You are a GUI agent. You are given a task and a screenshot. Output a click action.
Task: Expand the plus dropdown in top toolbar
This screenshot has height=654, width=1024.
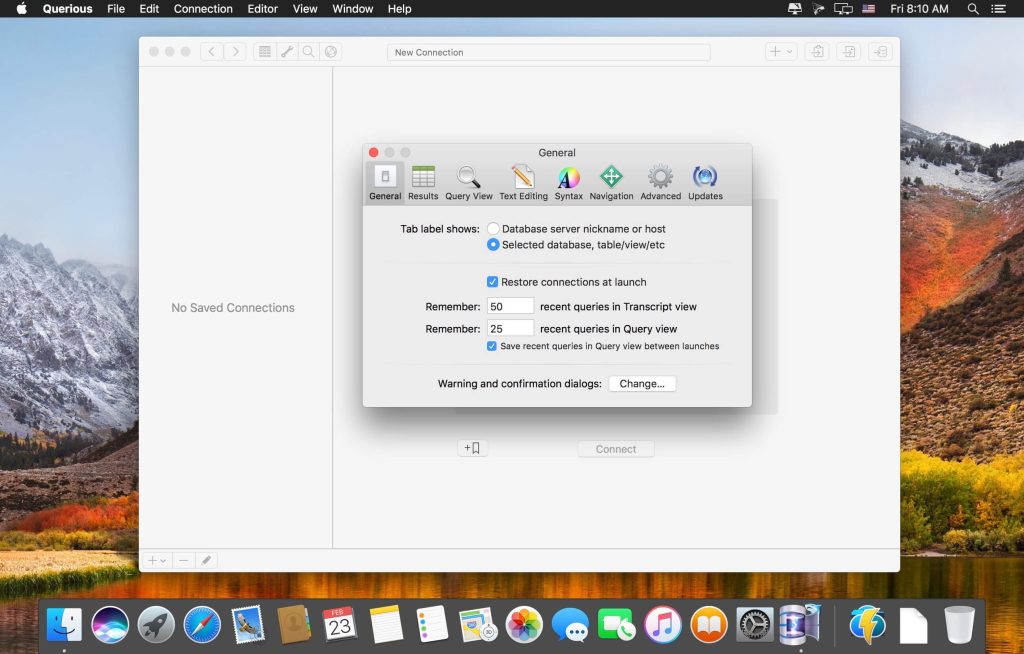(x=779, y=52)
